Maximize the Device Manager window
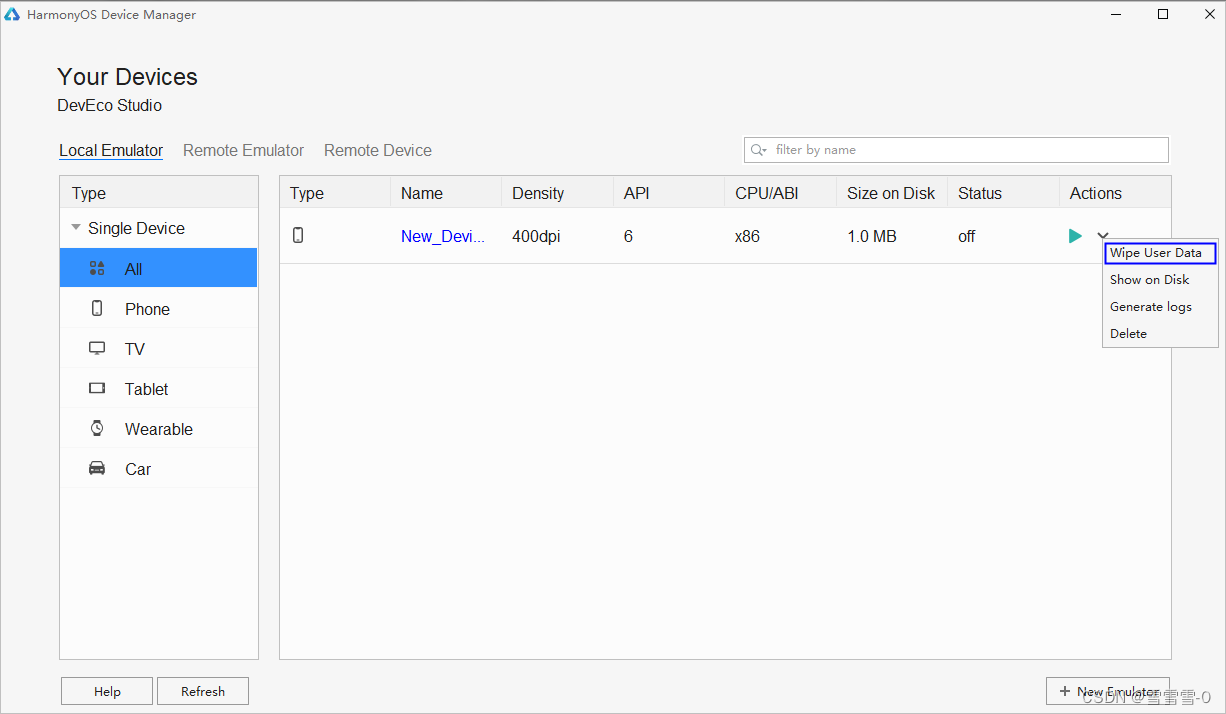 pyautogui.click(x=1163, y=15)
